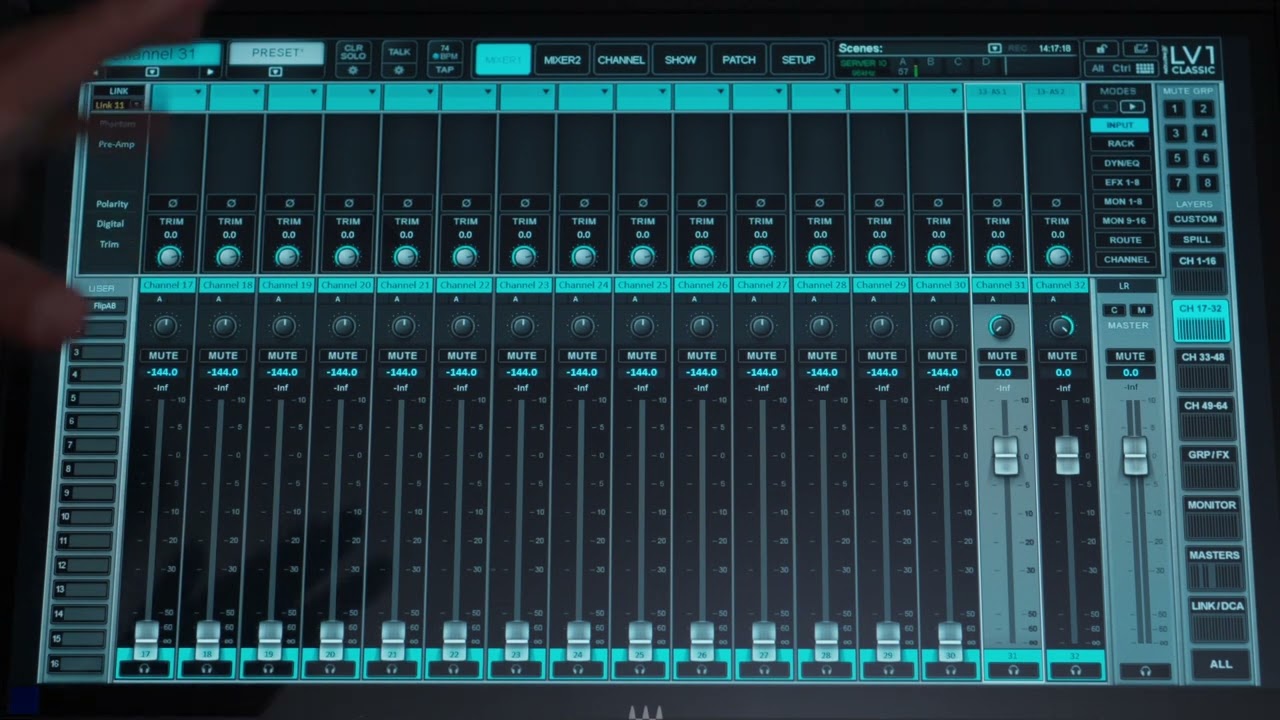Viewport: 1280px width, 720px height.
Task: Select the DYN/EQ mode
Action: [x=1121, y=163]
